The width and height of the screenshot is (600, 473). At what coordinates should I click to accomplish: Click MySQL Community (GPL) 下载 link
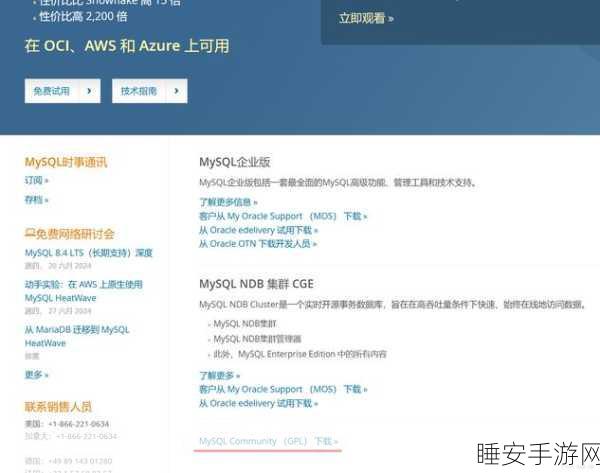[x=269, y=441]
